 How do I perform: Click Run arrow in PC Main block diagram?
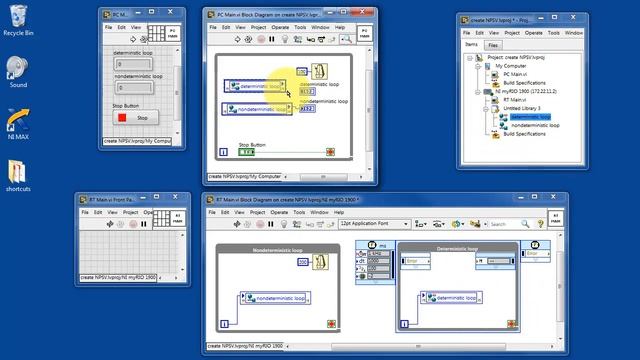tap(238, 39)
